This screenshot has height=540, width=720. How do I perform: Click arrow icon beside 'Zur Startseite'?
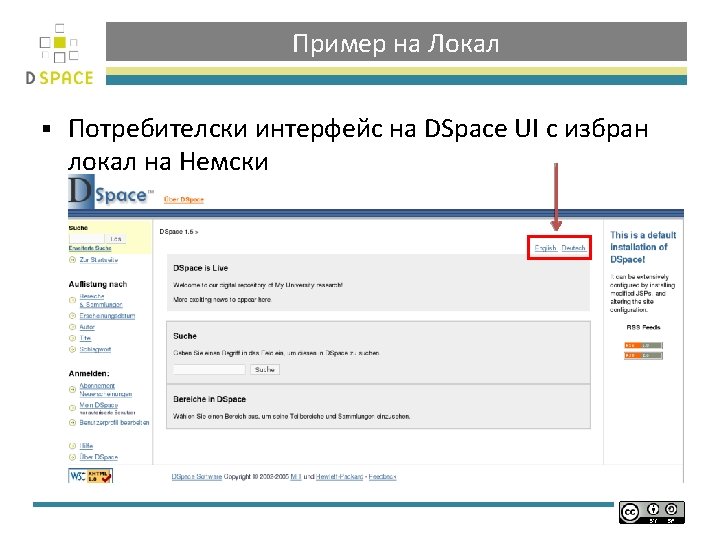click(72, 260)
